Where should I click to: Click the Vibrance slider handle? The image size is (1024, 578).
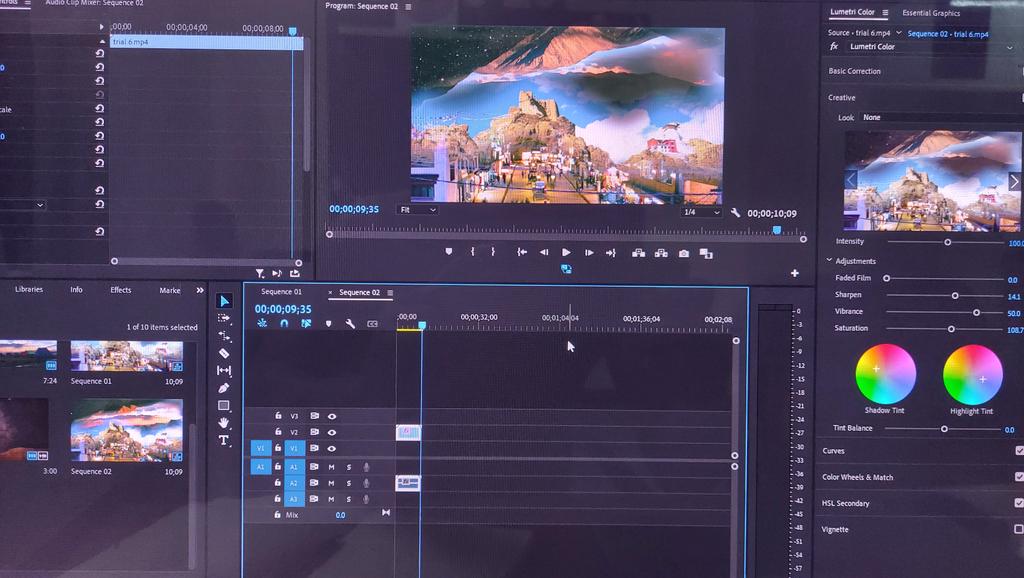pos(976,313)
